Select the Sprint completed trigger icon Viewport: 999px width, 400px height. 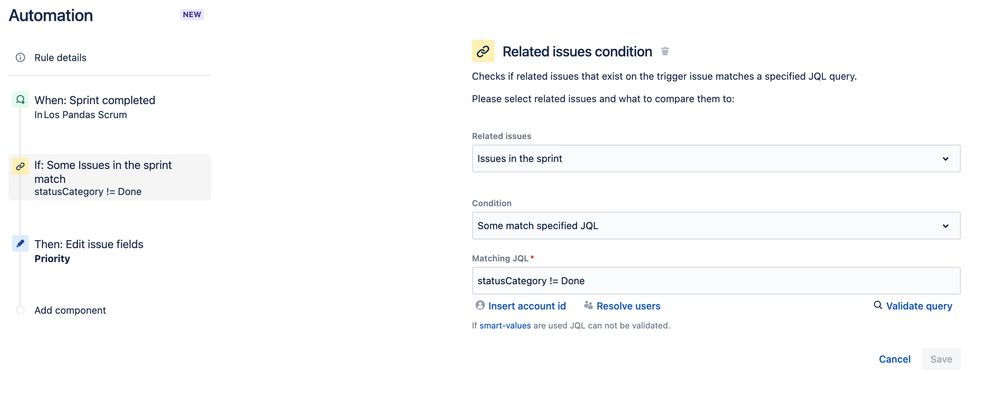pos(20,100)
